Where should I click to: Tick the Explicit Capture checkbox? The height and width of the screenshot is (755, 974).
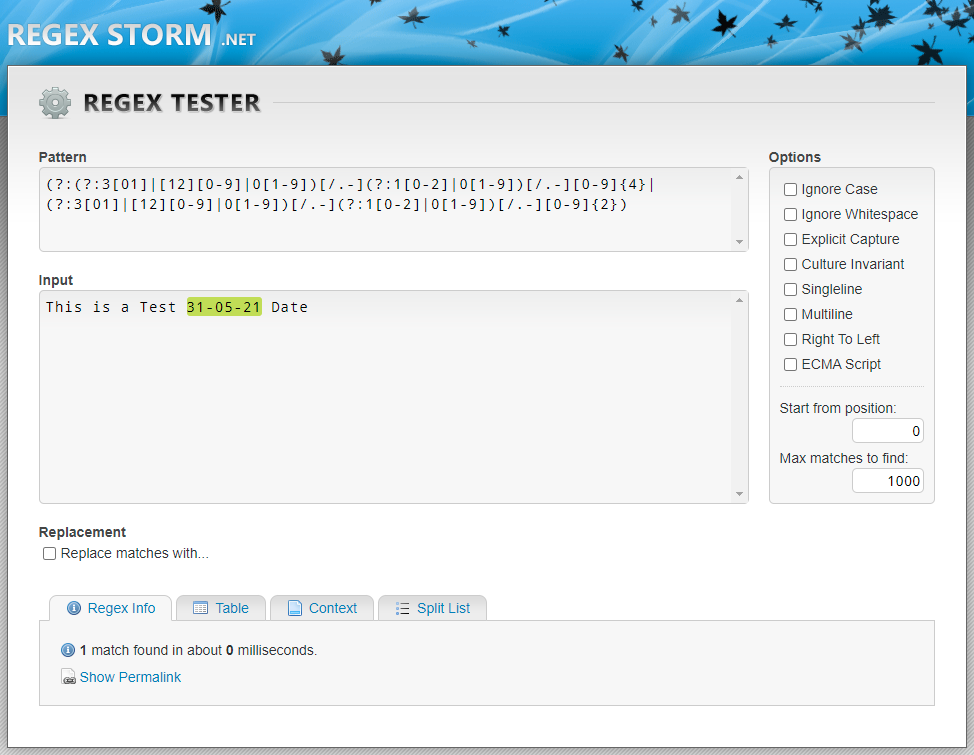pos(790,239)
